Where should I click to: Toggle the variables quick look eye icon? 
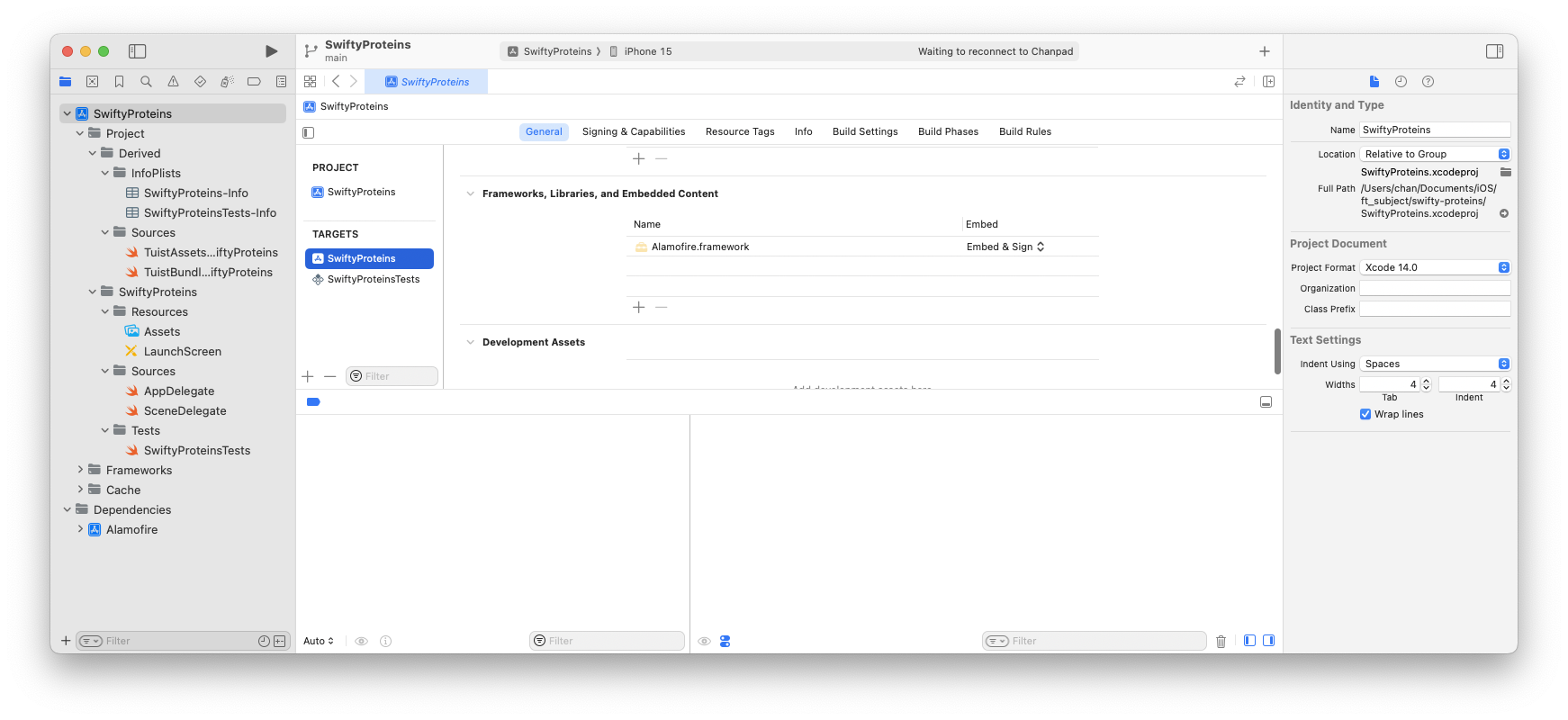tap(361, 641)
